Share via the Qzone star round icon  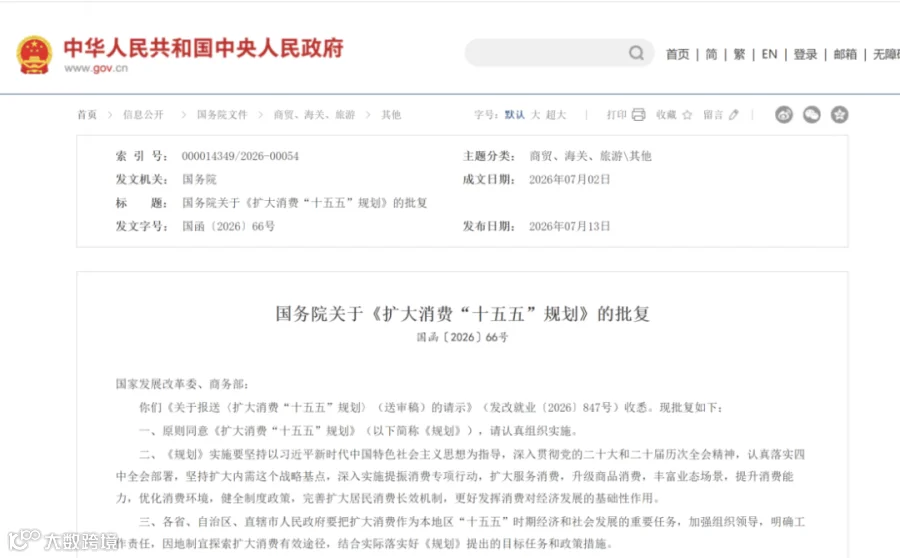(x=839, y=115)
